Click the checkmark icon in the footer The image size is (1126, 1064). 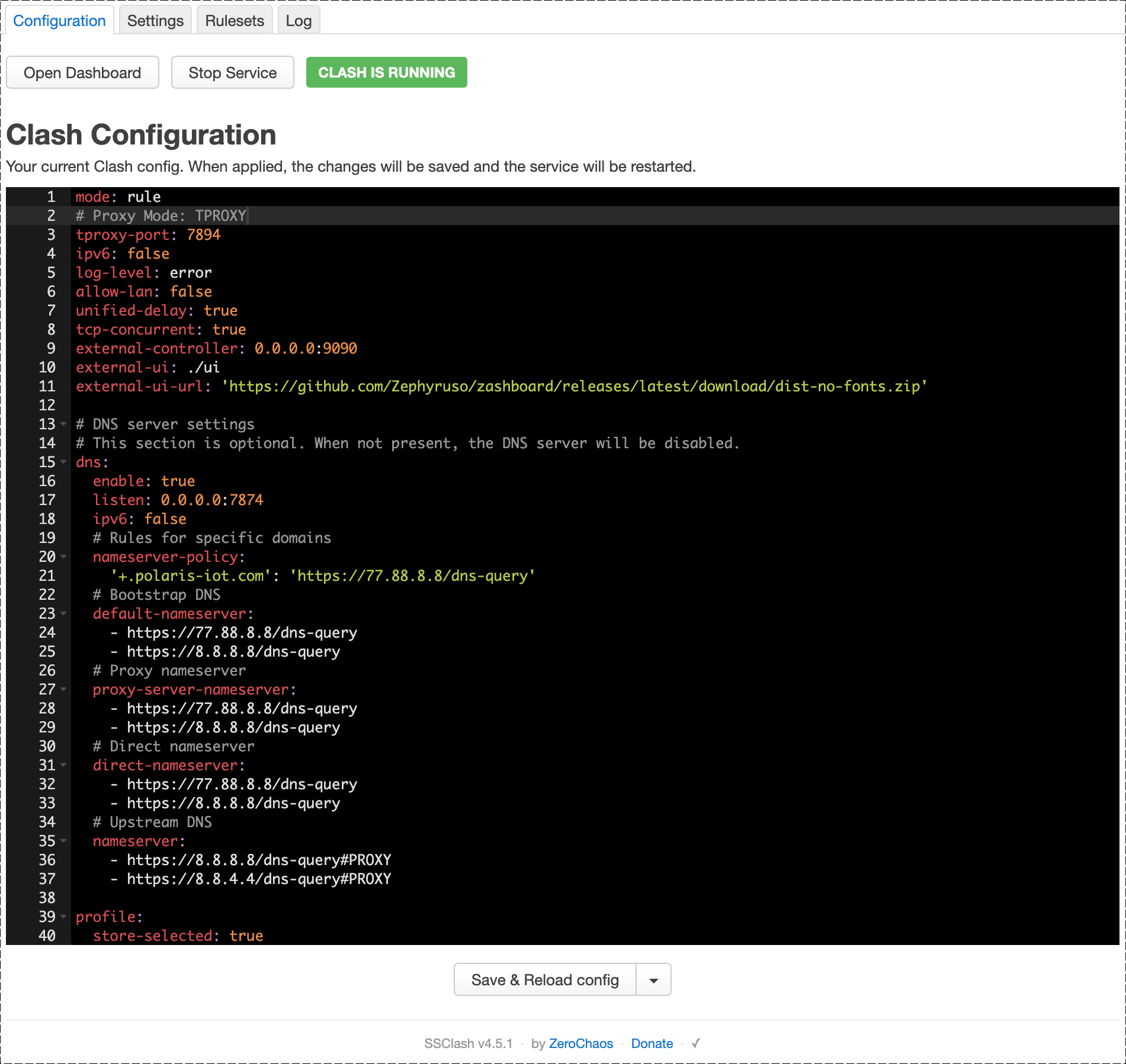click(x=695, y=1043)
